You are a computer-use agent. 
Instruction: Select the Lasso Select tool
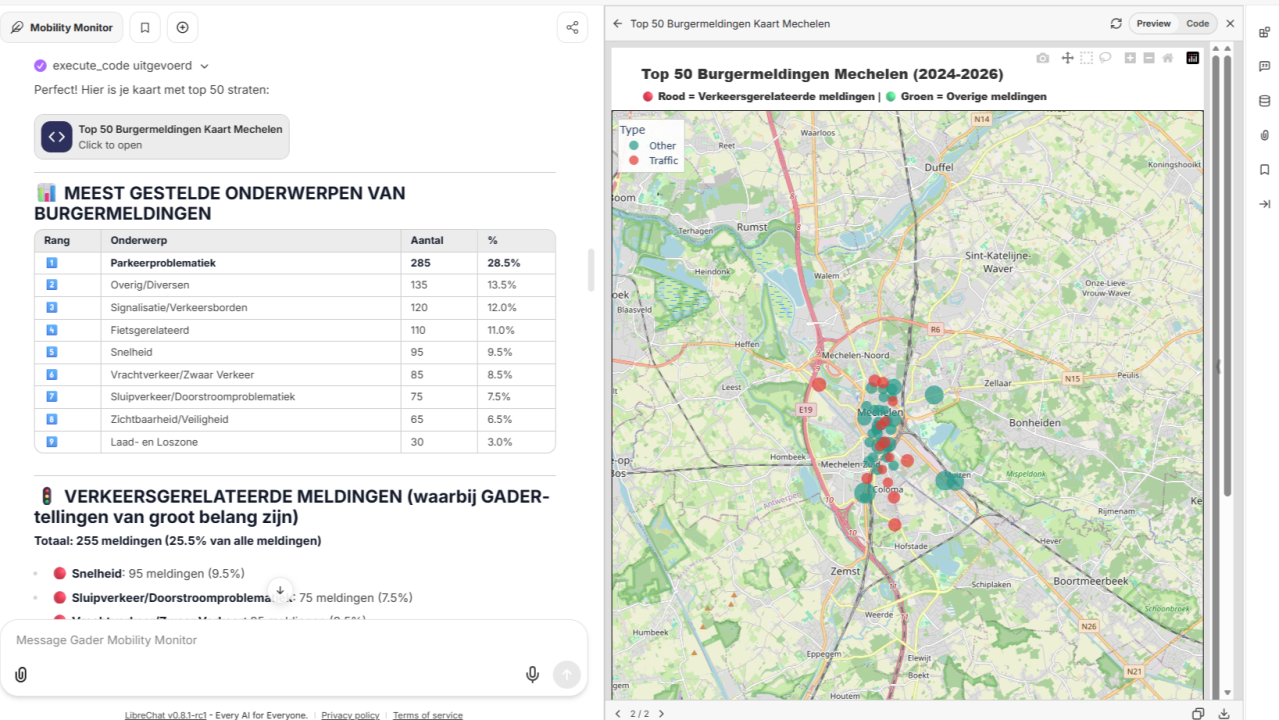[1105, 58]
